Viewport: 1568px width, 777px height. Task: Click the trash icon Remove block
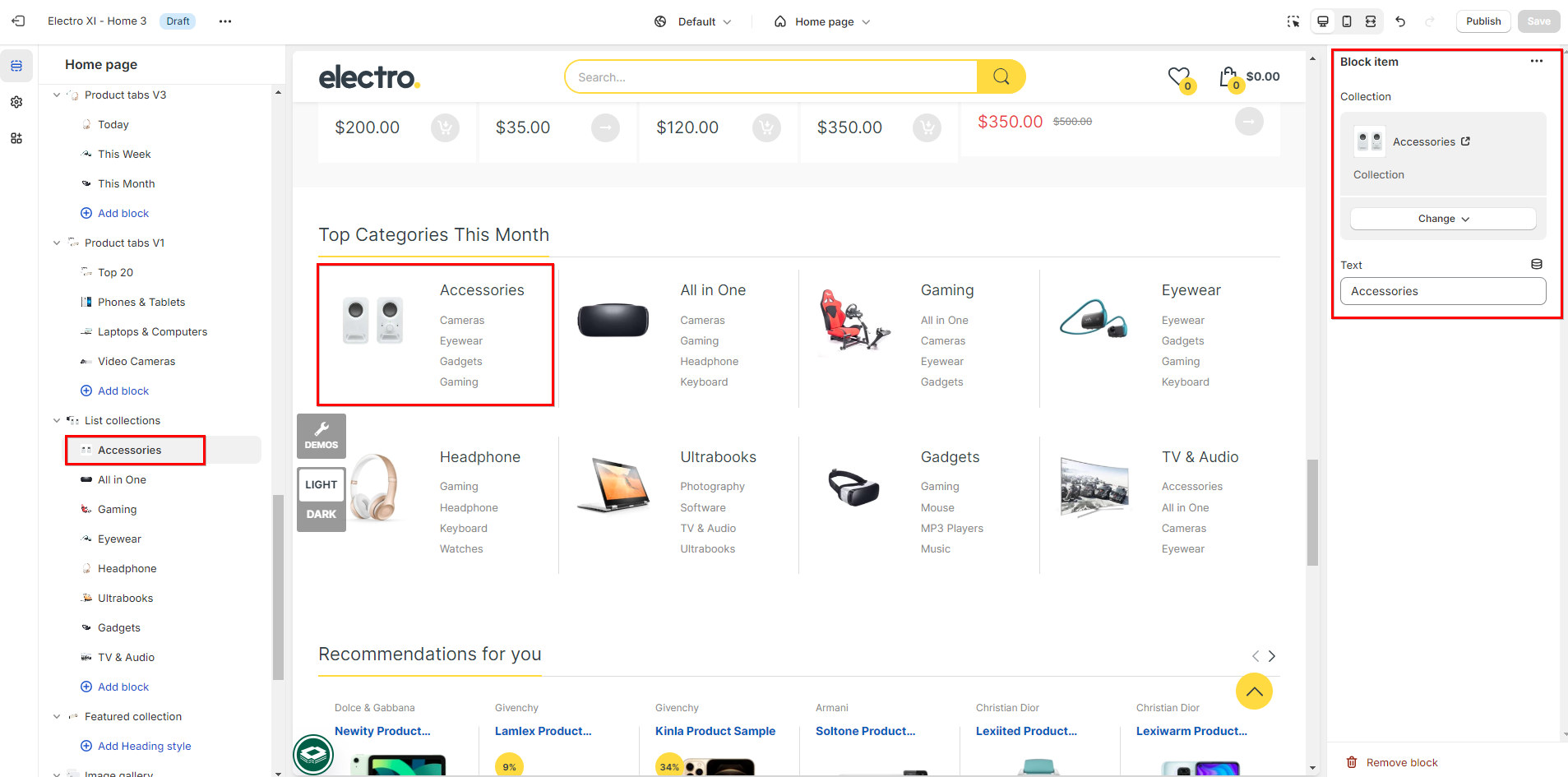1352,762
